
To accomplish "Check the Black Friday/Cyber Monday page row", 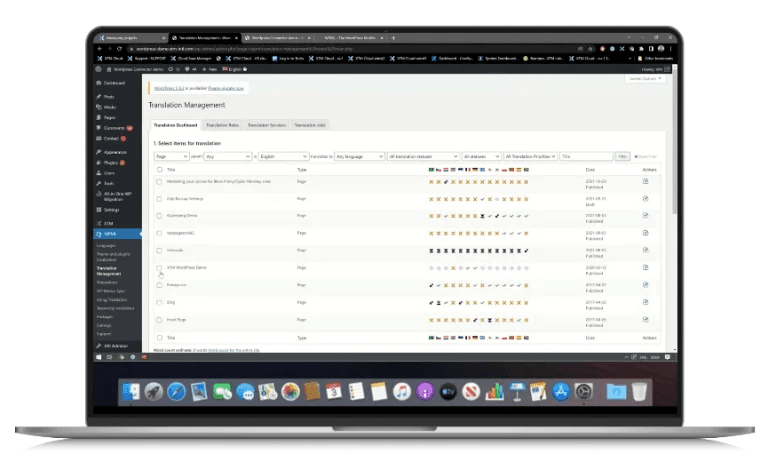I will [159, 182].
